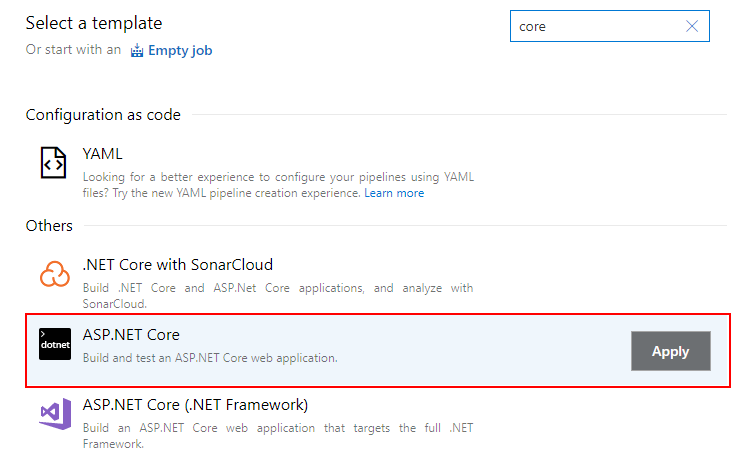Click the SonarCloud orange cloud icon
The height and width of the screenshot is (471, 748).
click(x=54, y=273)
